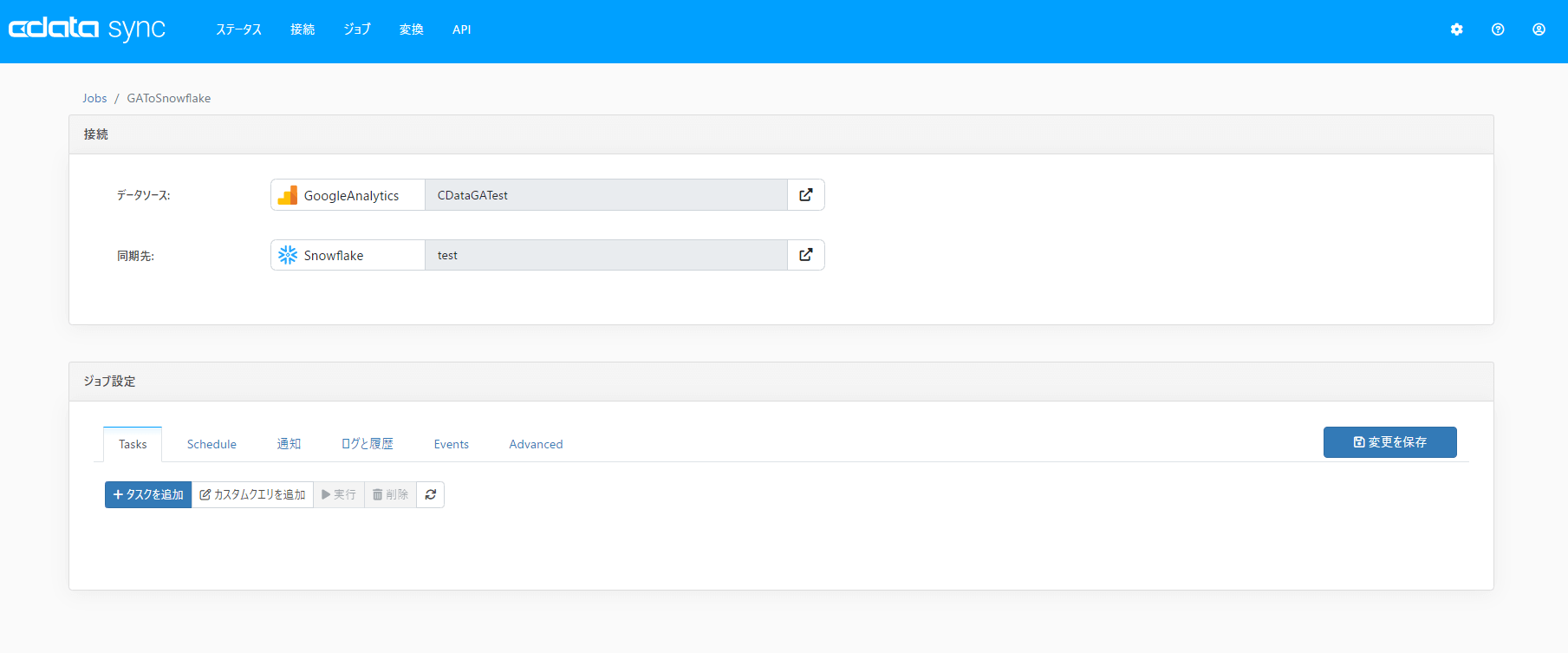Image resolution: width=1568 pixels, height=653 pixels.
Task: Click the CDataGATest data source field
Action: [605, 195]
